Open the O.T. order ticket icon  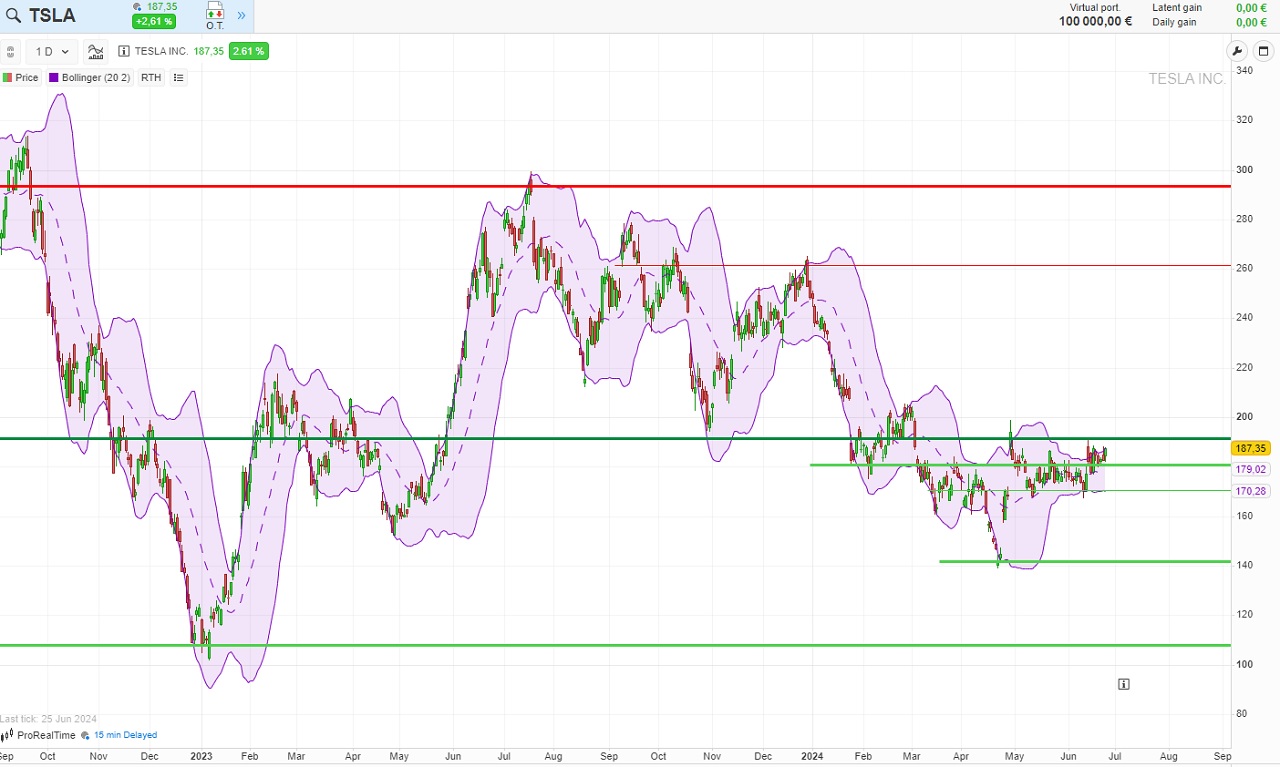point(215,15)
